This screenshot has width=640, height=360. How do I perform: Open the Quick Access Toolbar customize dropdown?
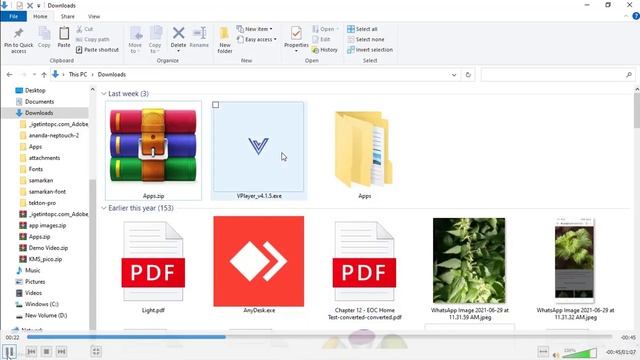click(x=39, y=6)
